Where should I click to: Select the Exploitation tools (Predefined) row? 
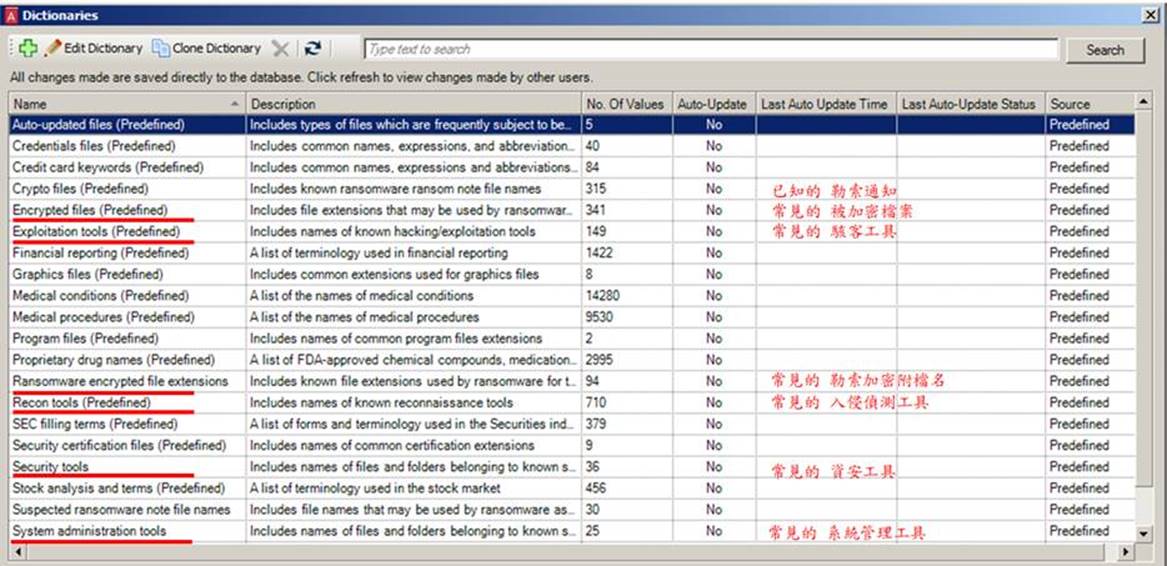pos(96,232)
